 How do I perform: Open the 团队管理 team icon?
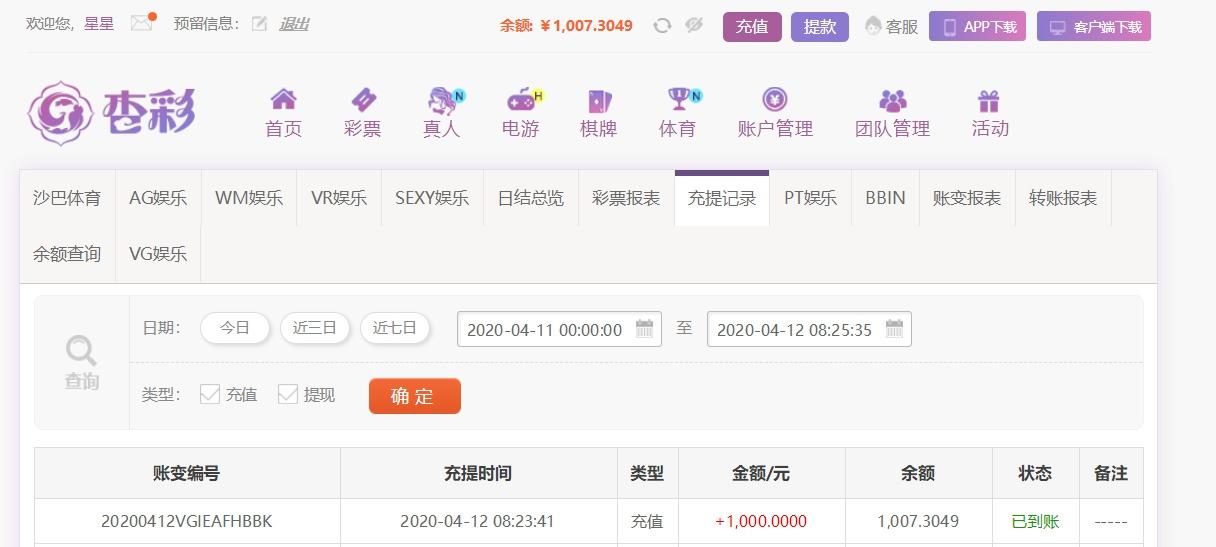(x=892, y=100)
